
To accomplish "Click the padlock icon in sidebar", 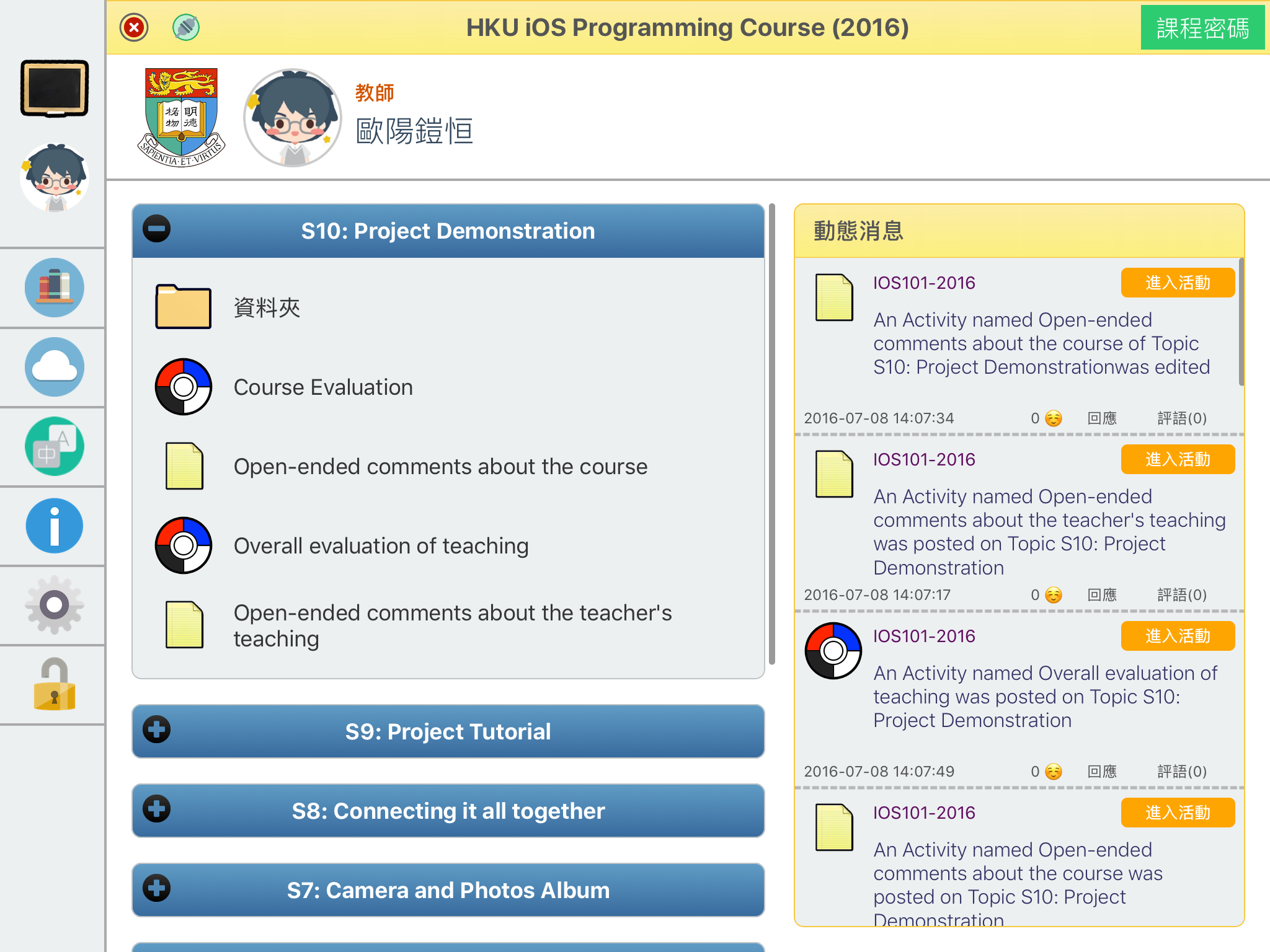I will pyautogui.click(x=55, y=684).
